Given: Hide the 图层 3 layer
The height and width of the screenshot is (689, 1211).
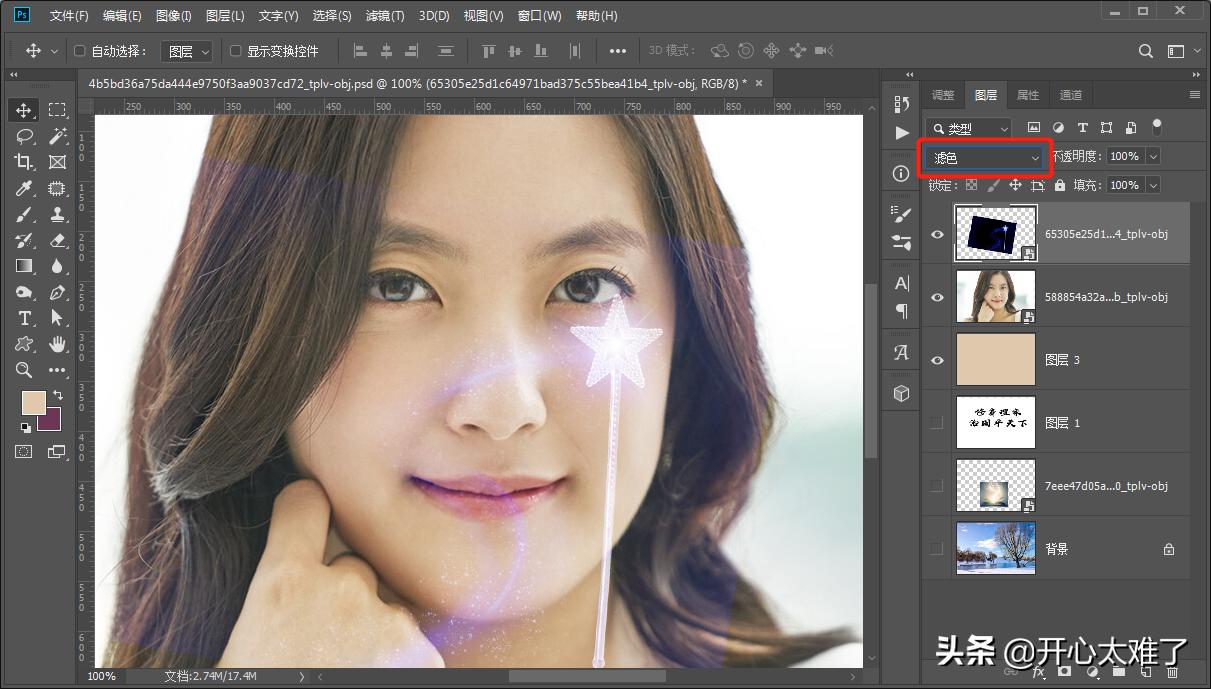Looking at the screenshot, I should [937, 360].
